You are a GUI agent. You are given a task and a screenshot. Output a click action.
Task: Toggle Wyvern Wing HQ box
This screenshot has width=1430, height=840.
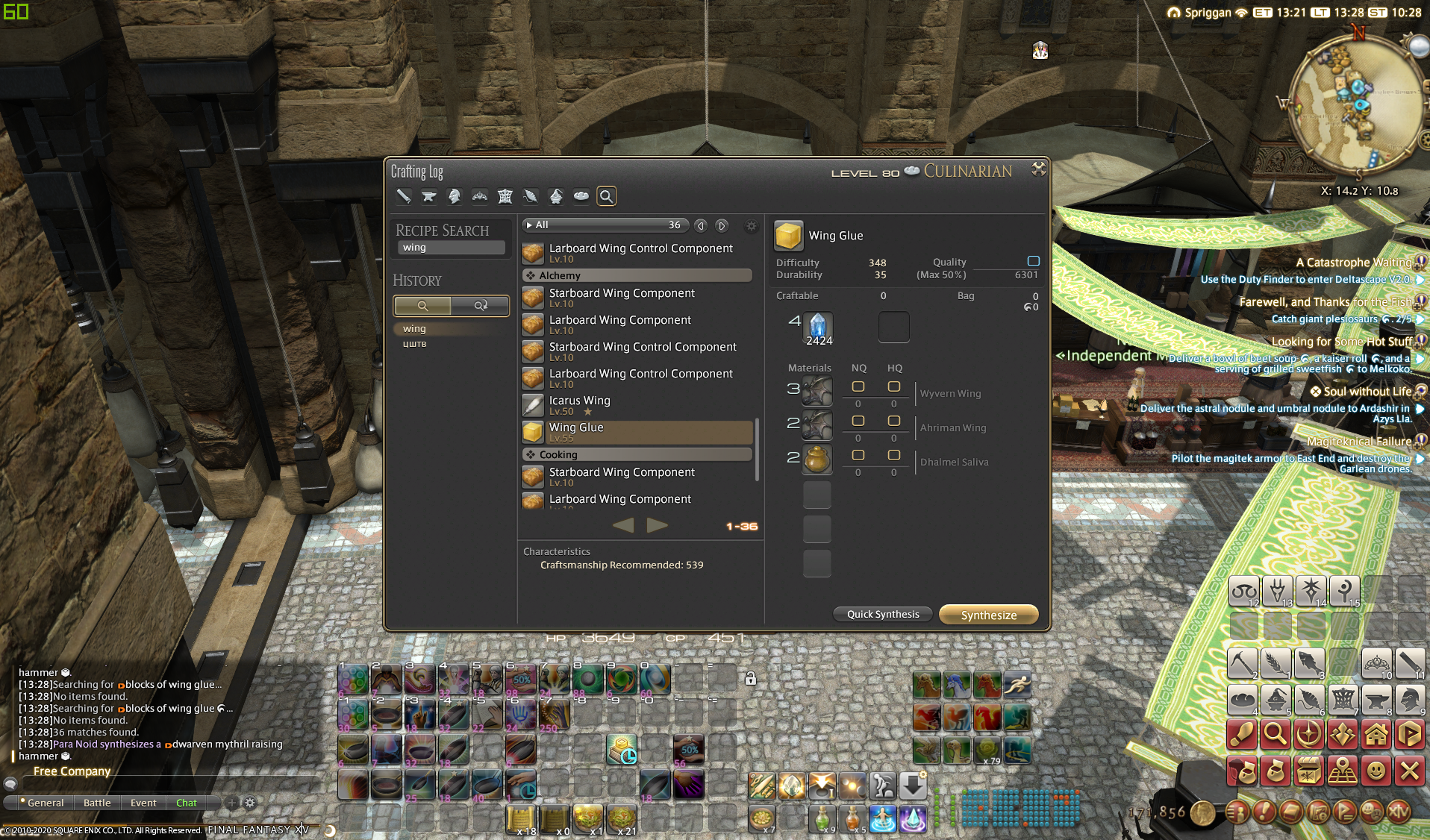click(x=894, y=386)
